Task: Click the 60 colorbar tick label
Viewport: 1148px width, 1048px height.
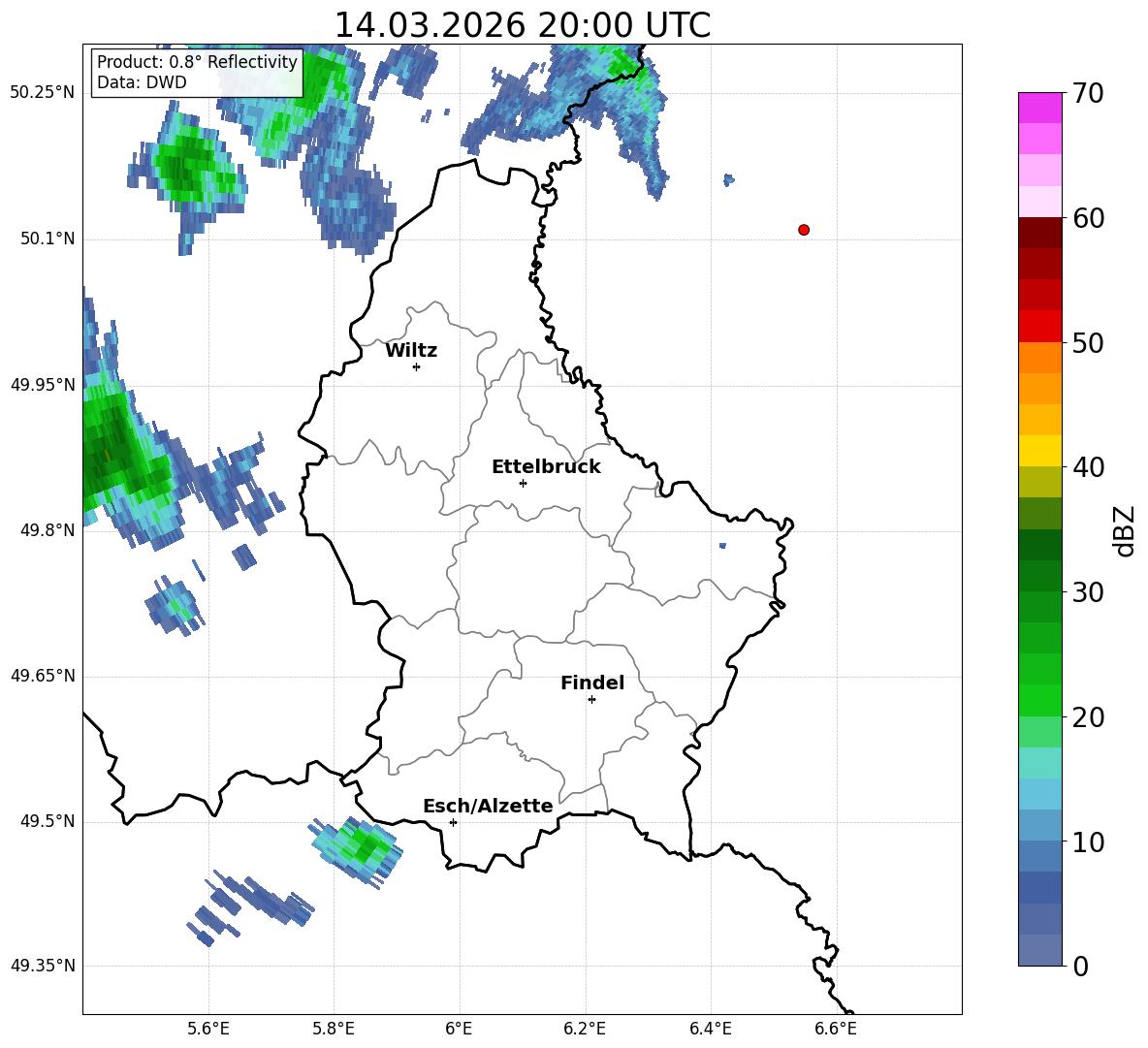Action: (x=1087, y=218)
